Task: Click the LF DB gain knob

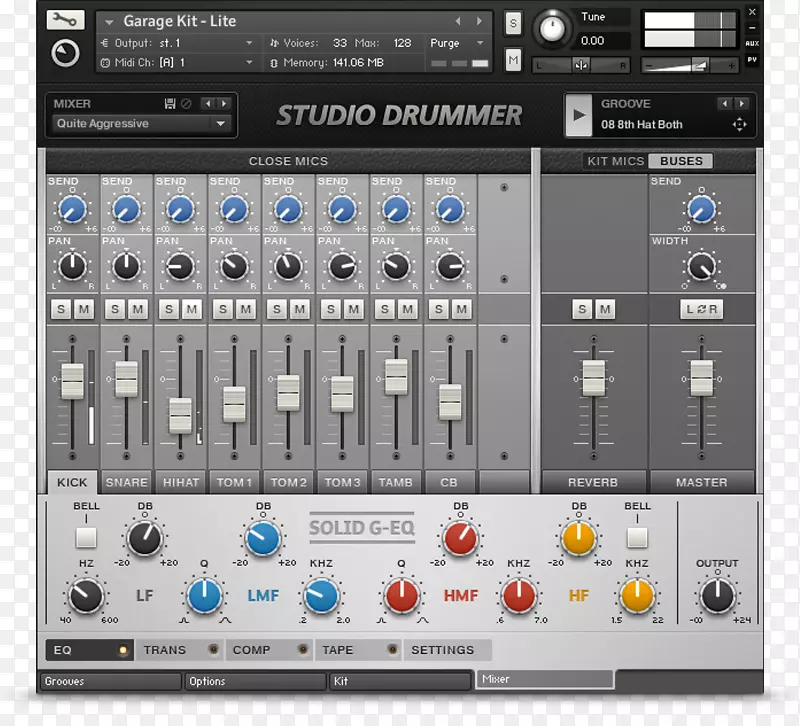Action: (145, 539)
